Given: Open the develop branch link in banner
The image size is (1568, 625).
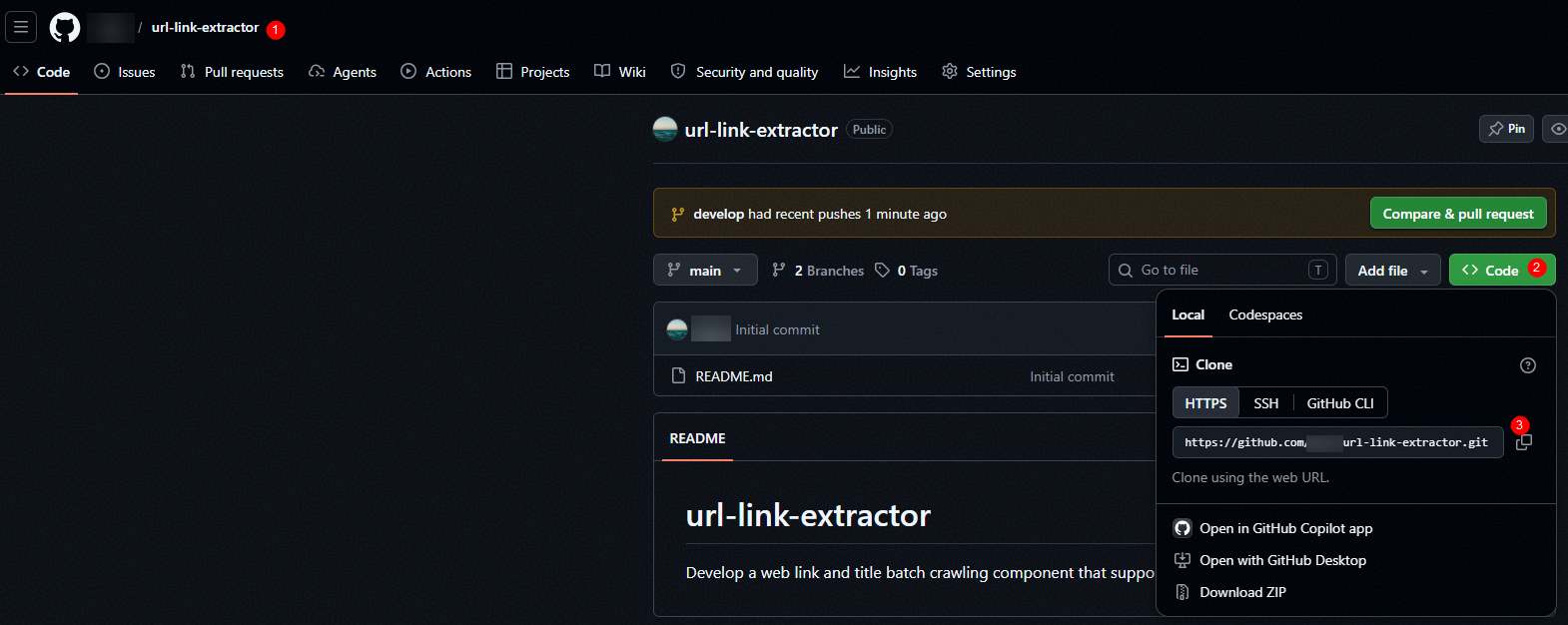Looking at the screenshot, I should (x=718, y=214).
